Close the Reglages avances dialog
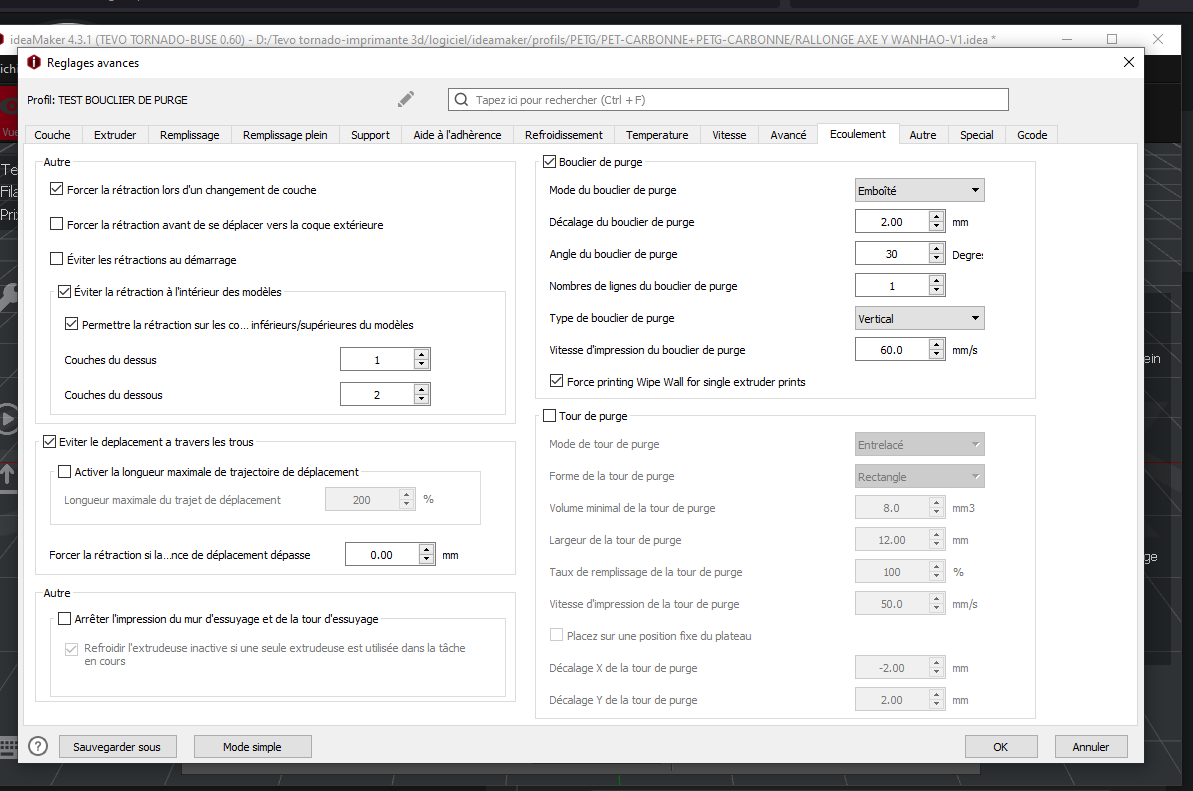 tap(1129, 62)
